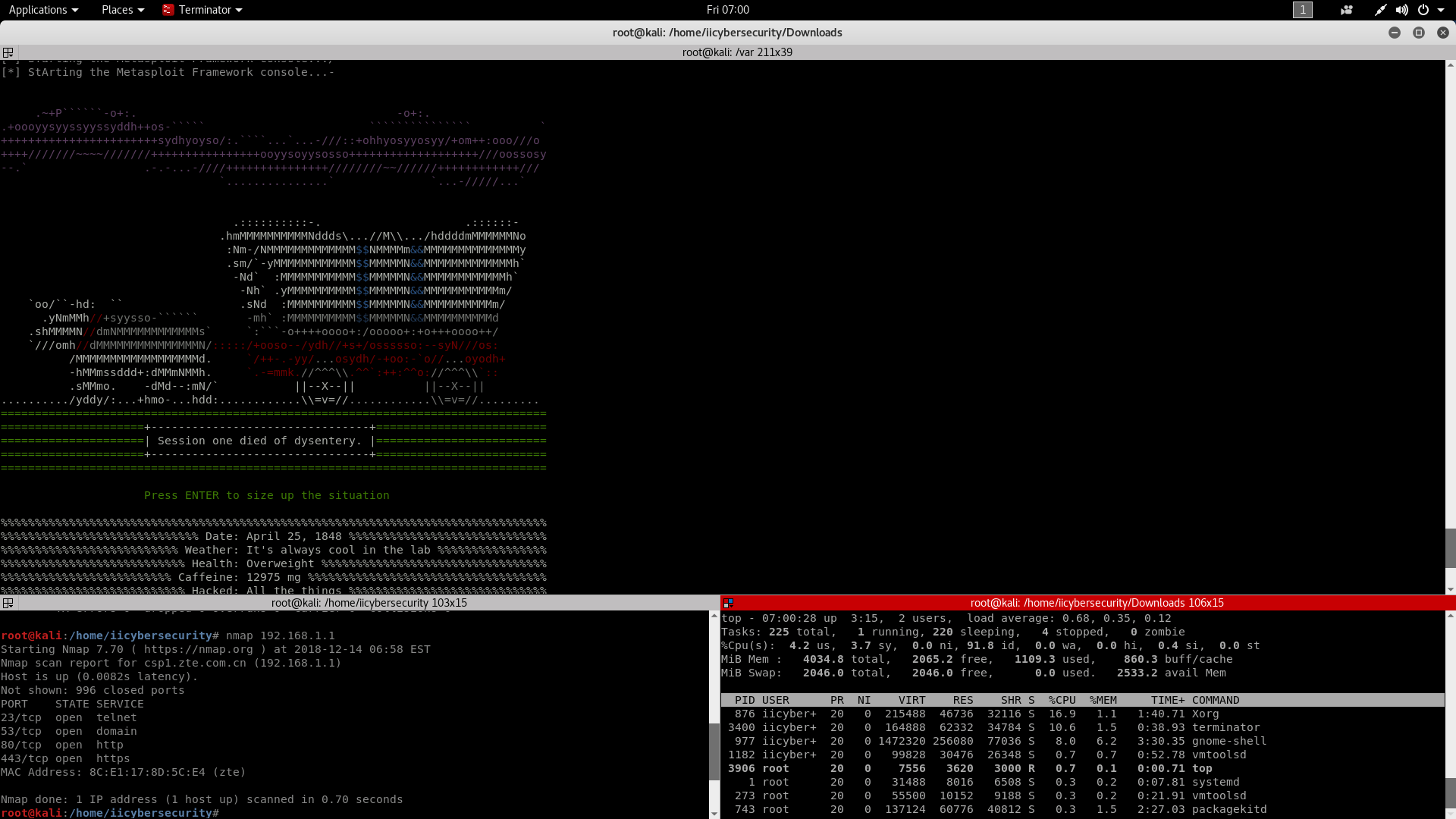This screenshot has height=819, width=1456.
Task: Open grouping icon of the /var pane
Action: (x=8, y=52)
